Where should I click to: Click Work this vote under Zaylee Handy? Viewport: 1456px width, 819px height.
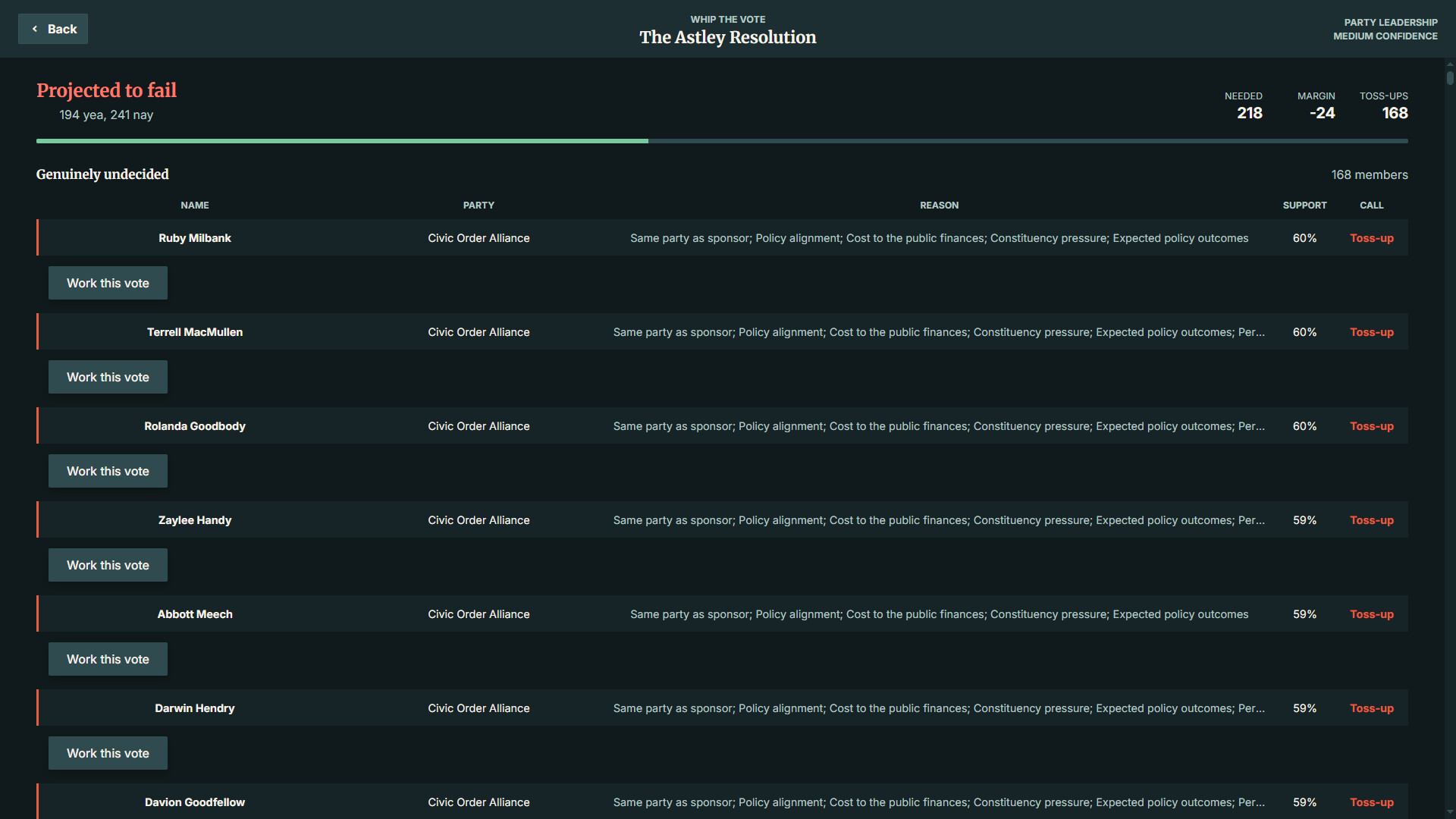[x=108, y=565]
